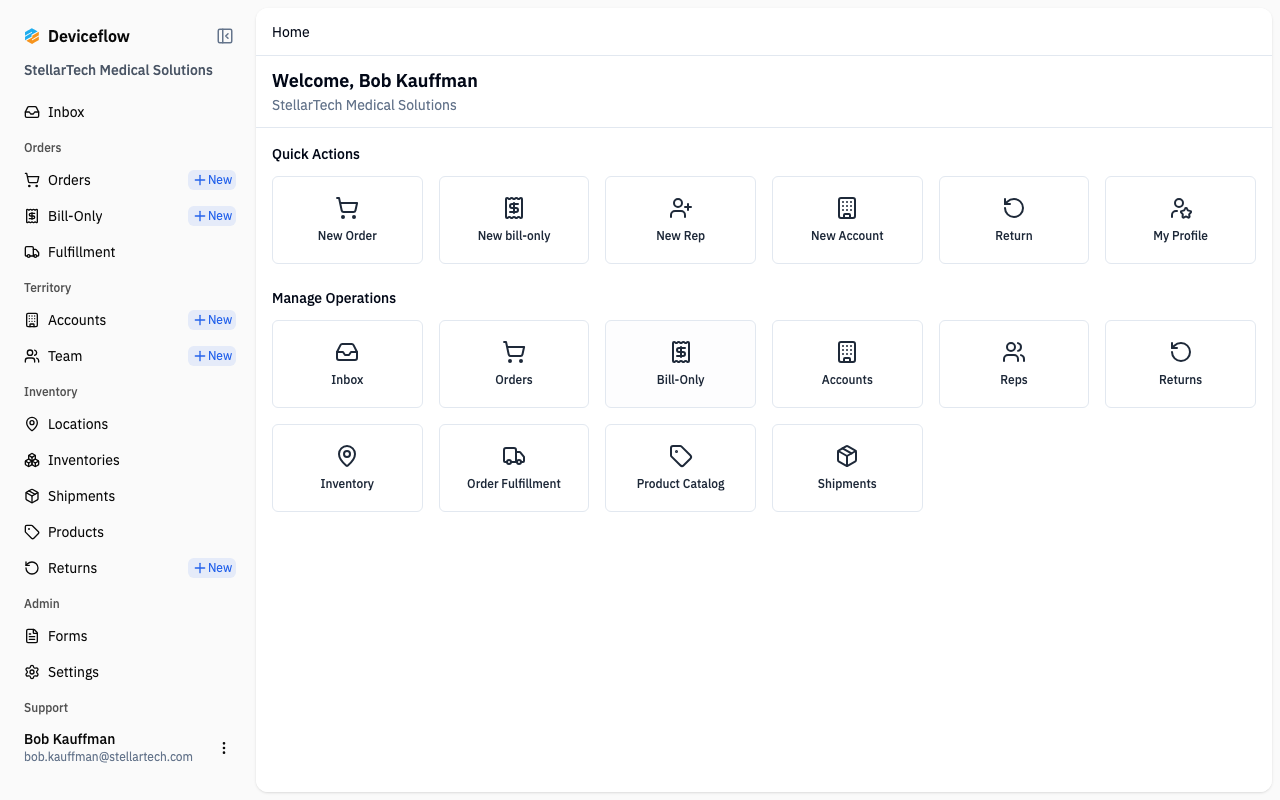Open Bill-Only in the sidebar
Screen dimensions: 1280x800
[100, 216]
